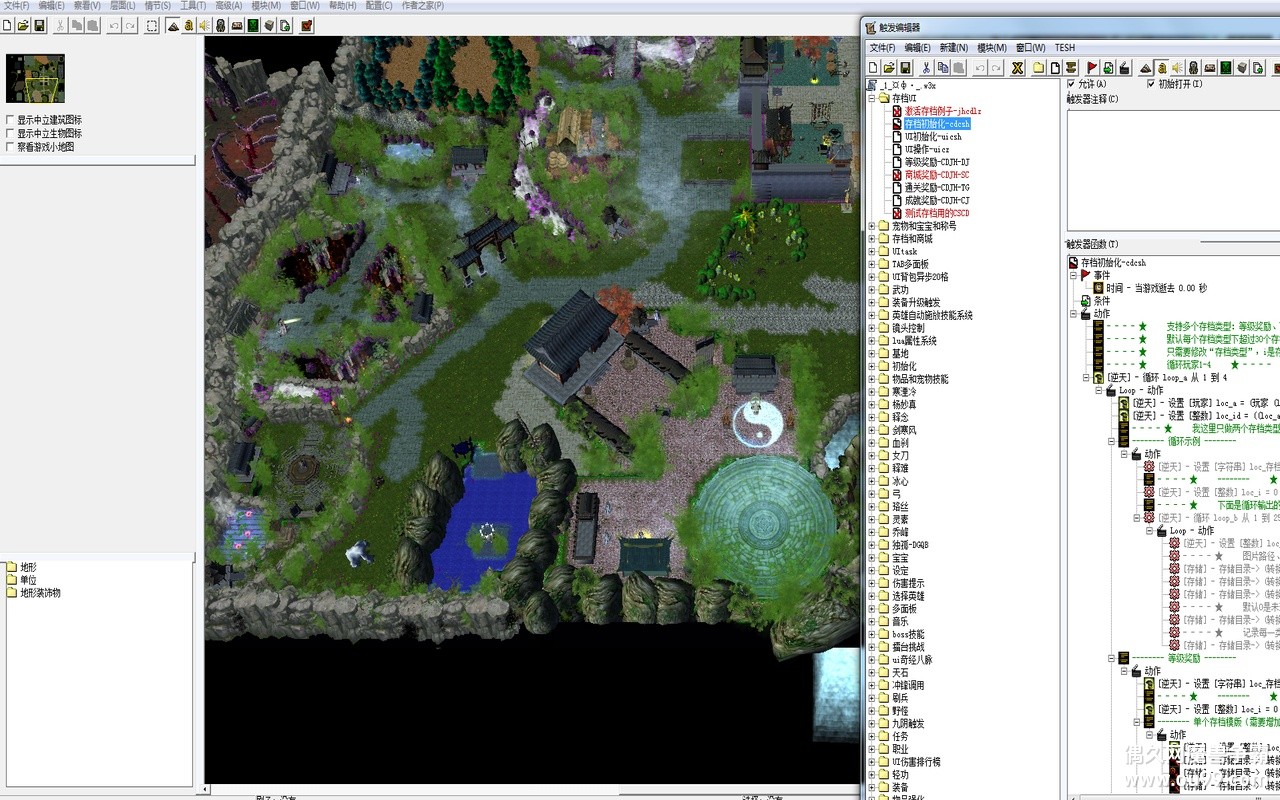Click Selection Brush icon in main toolbar
This screenshot has height=800, width=1280.
(x=151, y=25)
